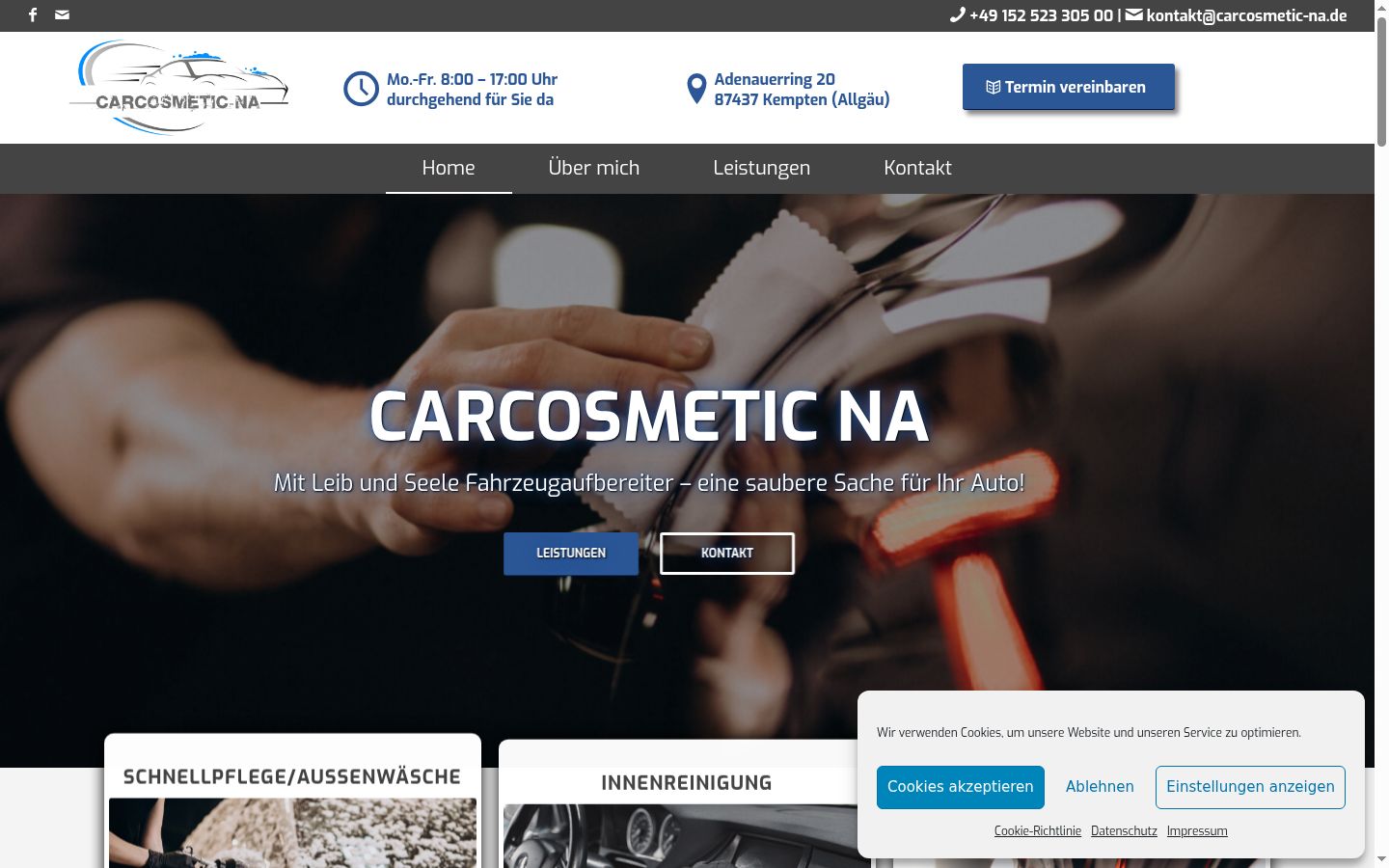Screen dimensions: 1389x868
Task: Open the Schnellpflege car wash thumbnail
Action: (x=292, y=832)
